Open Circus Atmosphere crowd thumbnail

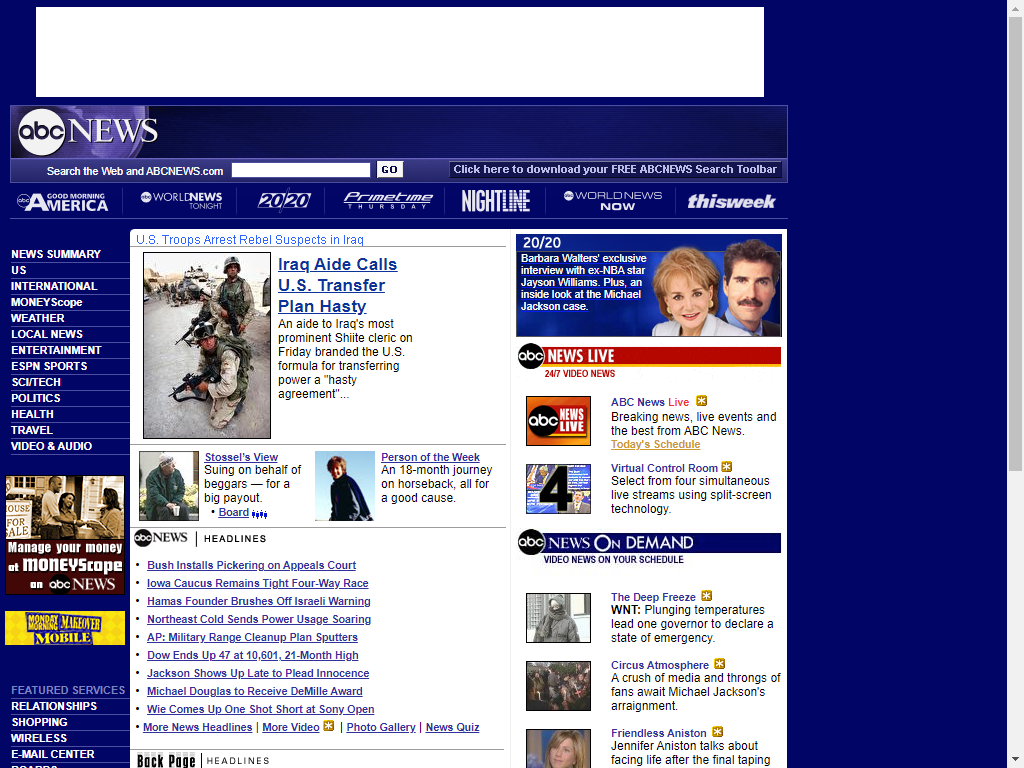(x=558, y=686)
